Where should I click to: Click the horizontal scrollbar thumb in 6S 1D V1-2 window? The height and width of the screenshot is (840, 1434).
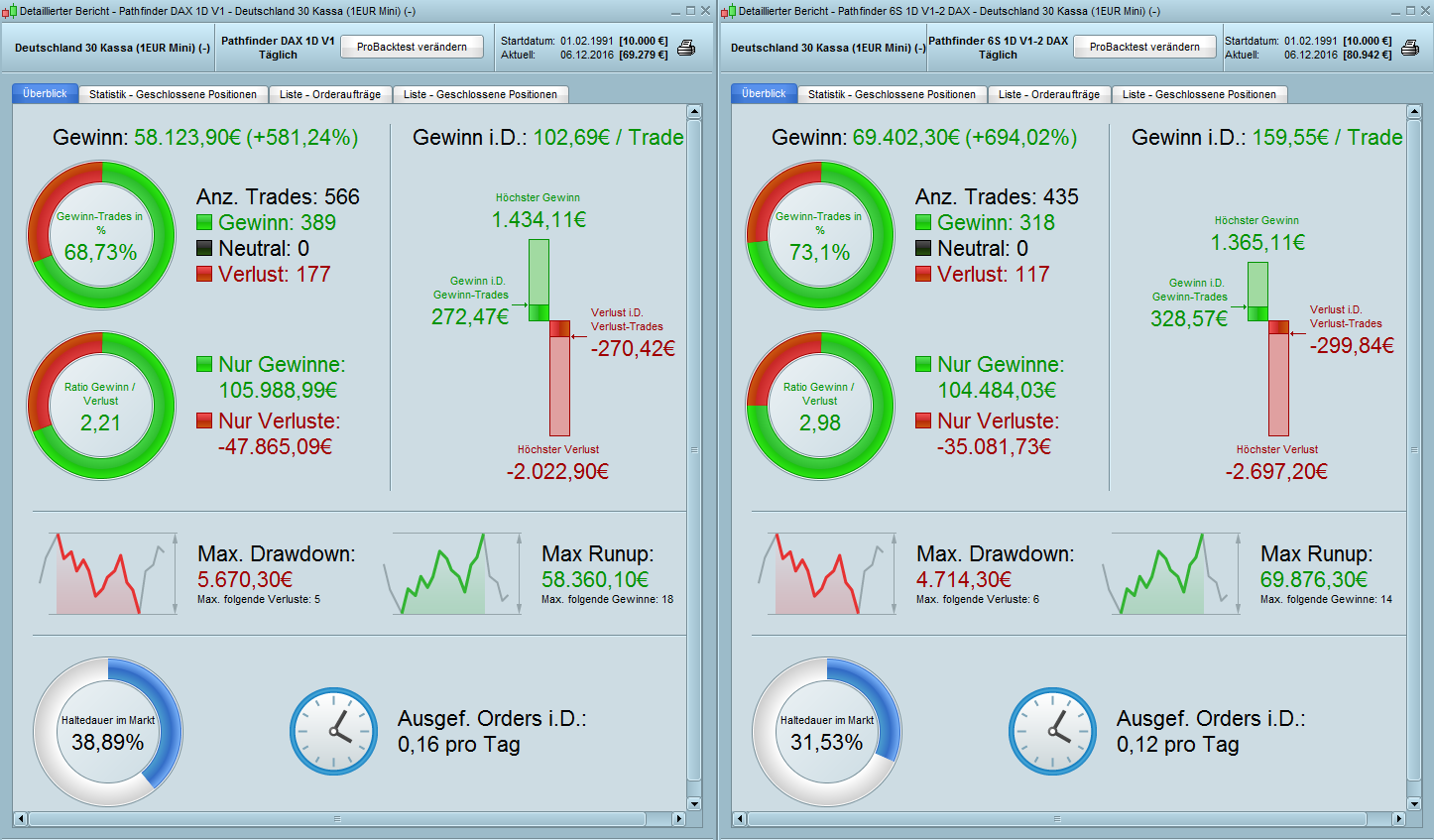[x=1056, y=819]
